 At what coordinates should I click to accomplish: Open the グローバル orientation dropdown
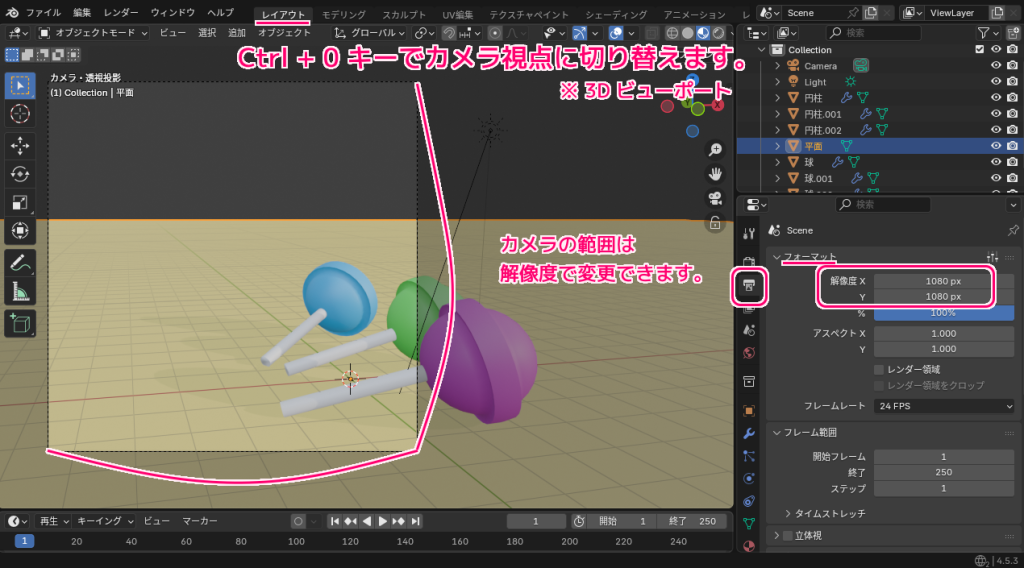coord(370,33)
